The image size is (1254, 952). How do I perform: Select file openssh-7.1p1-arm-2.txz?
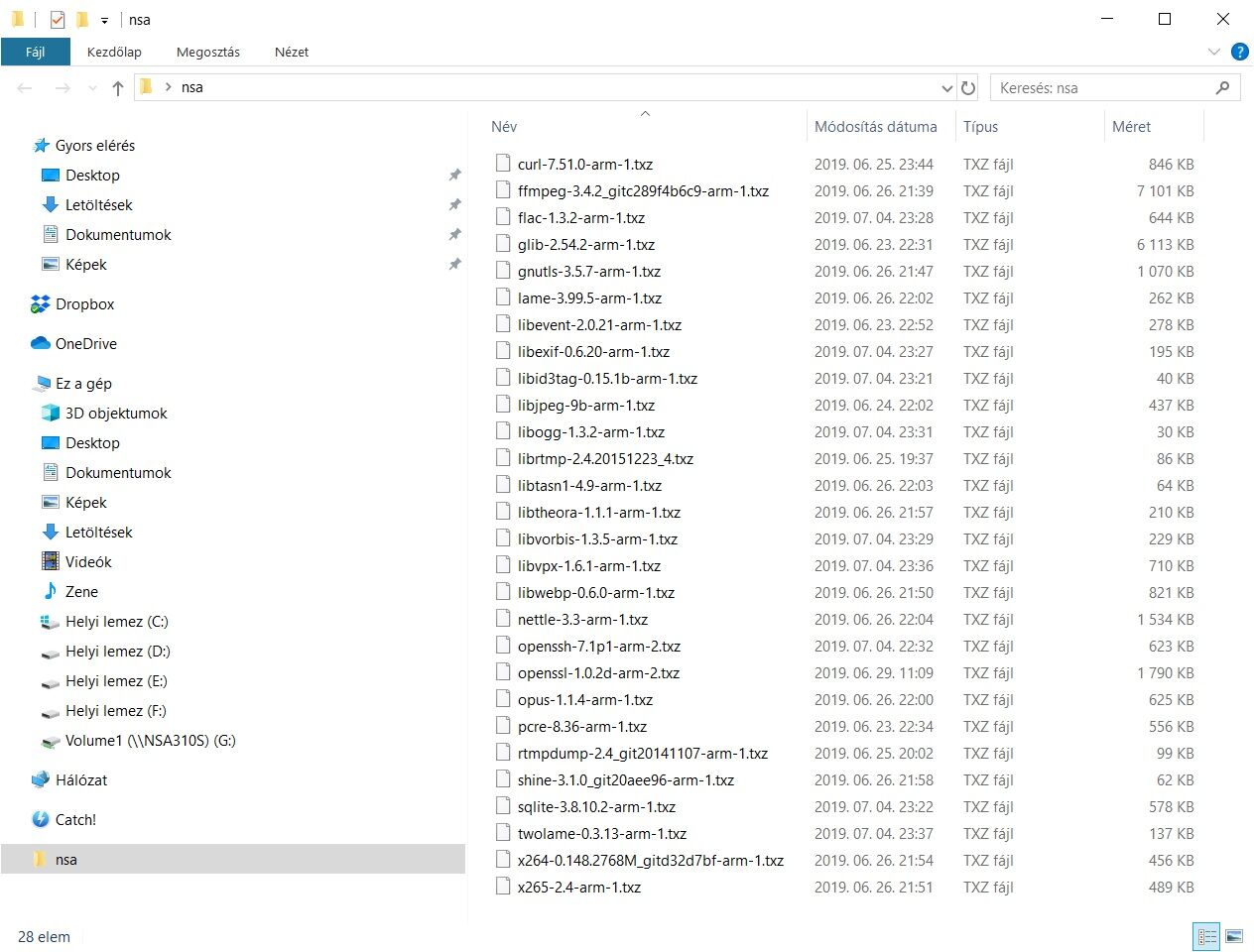click(x=599, y=647)
